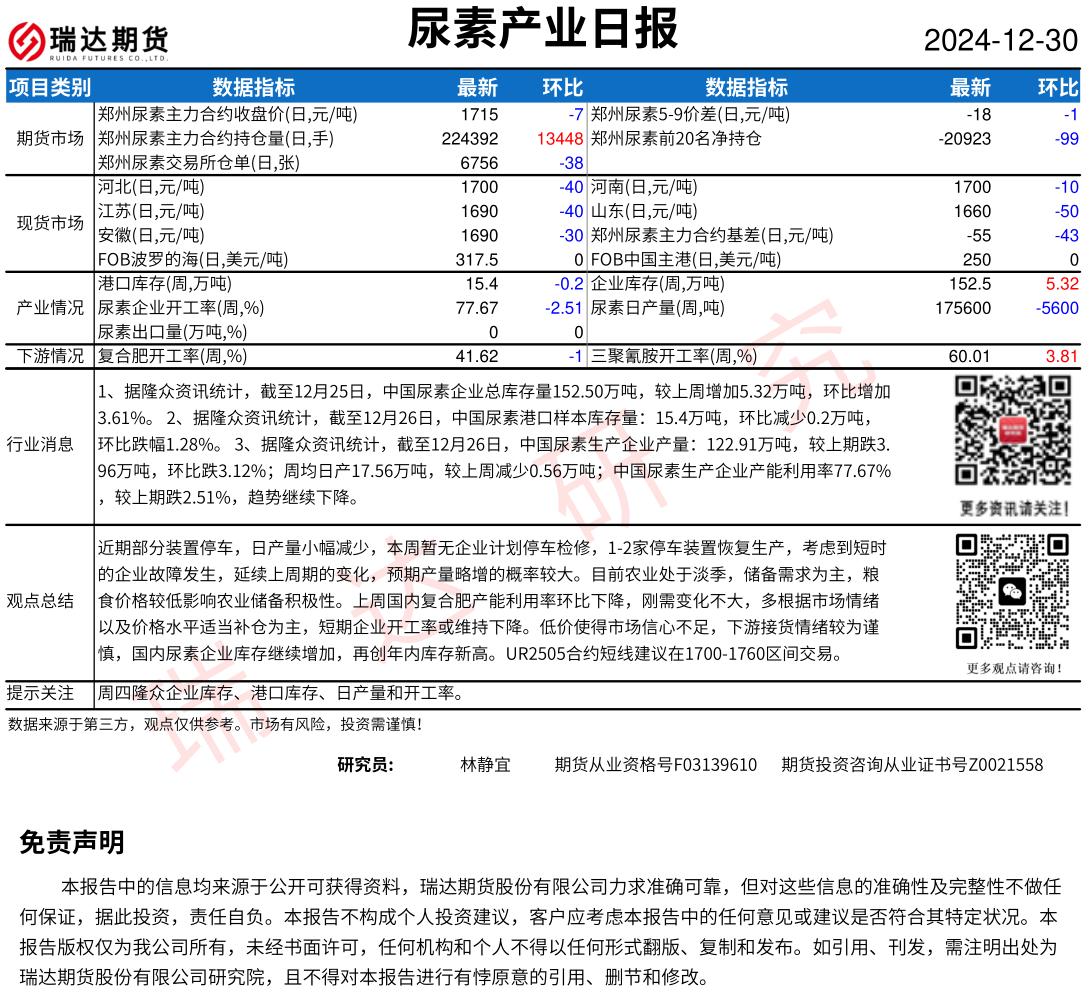Select the 产业情况 category cell
This screenshot has width=1086, height=990.
click(50, 308)
